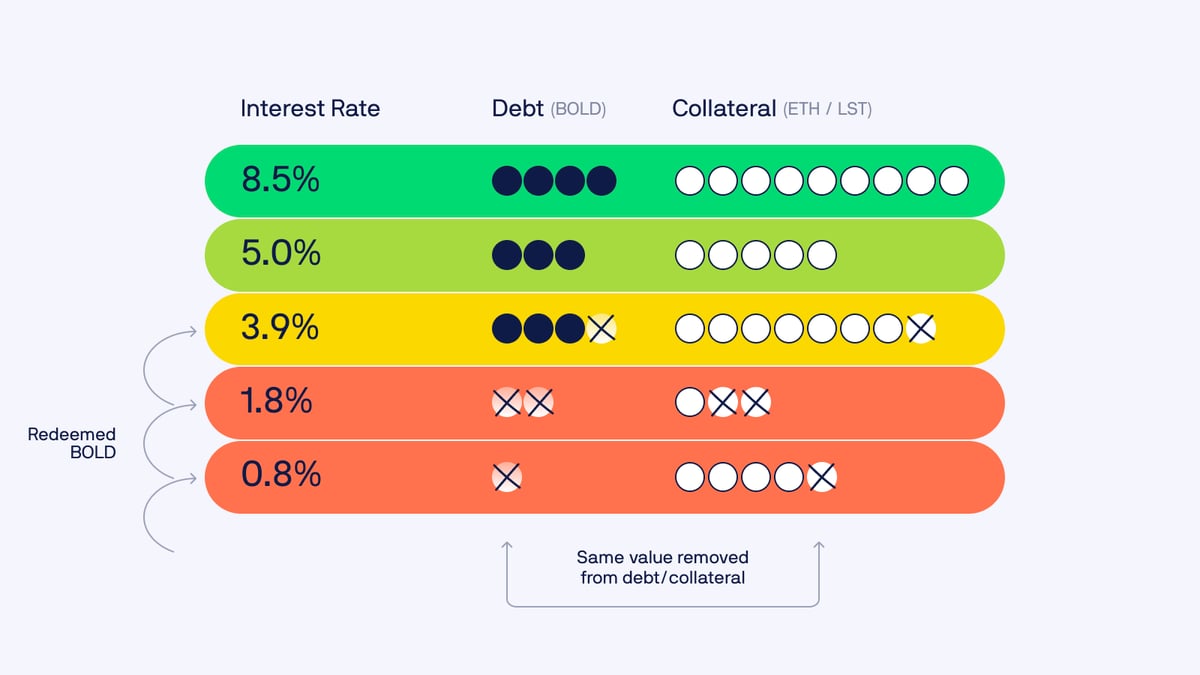Click the 'Same value removed from debt/collateral' caption

tap(662, 567)
